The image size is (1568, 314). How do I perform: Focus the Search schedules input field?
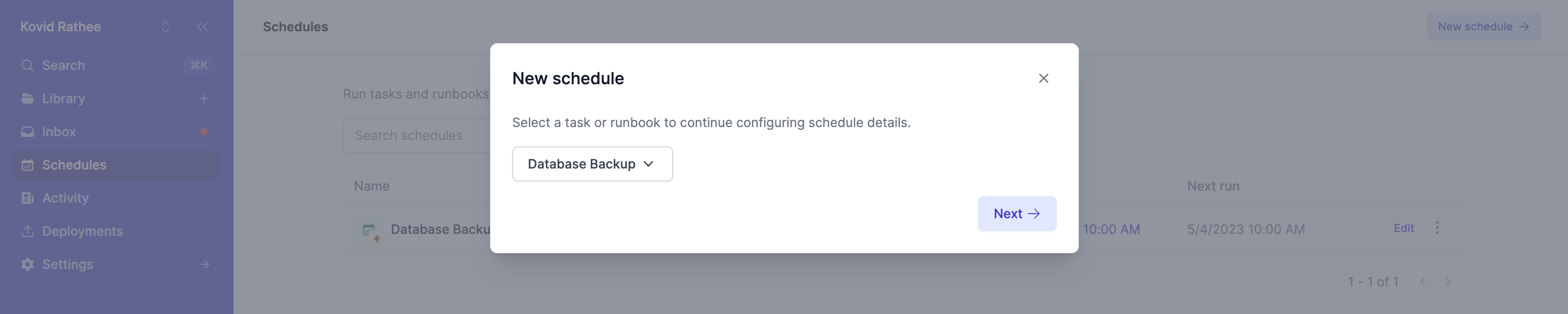[x=418, y=135]
